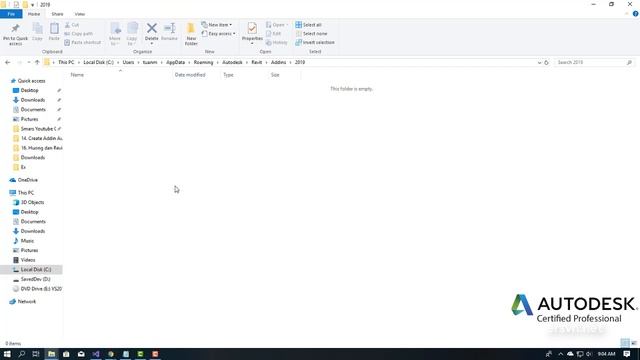The height and width of the screenshot is (360, 640).
Task: Open the Move to button
Action: [115, 34]
